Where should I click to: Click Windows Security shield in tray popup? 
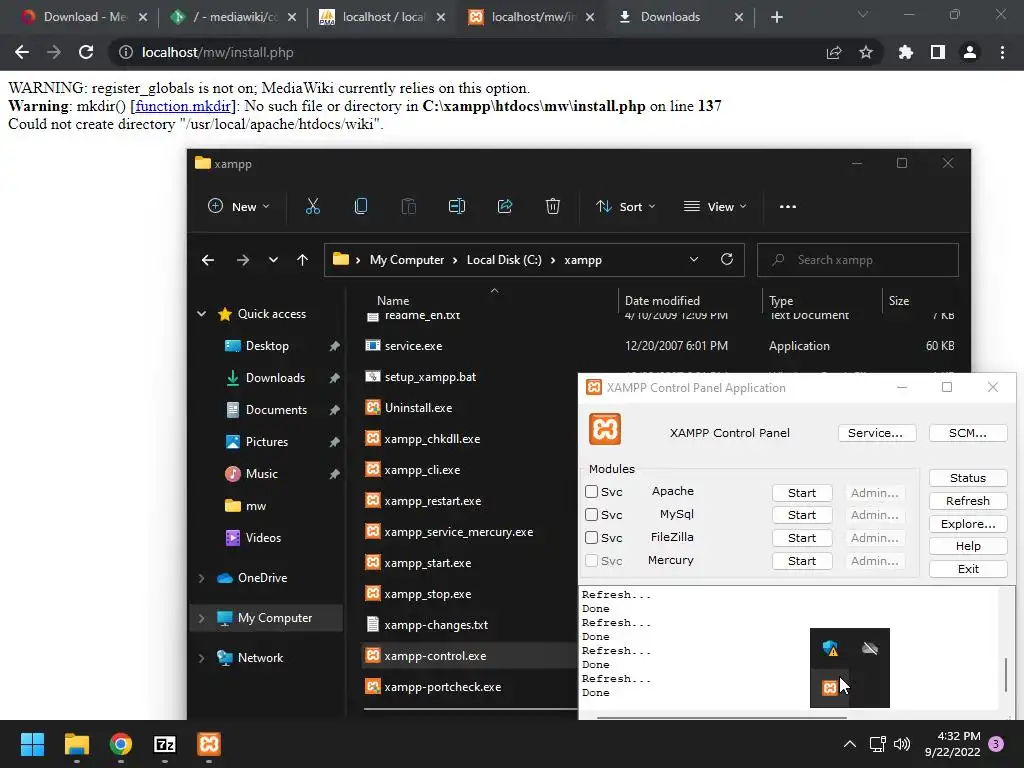(830, 648)
